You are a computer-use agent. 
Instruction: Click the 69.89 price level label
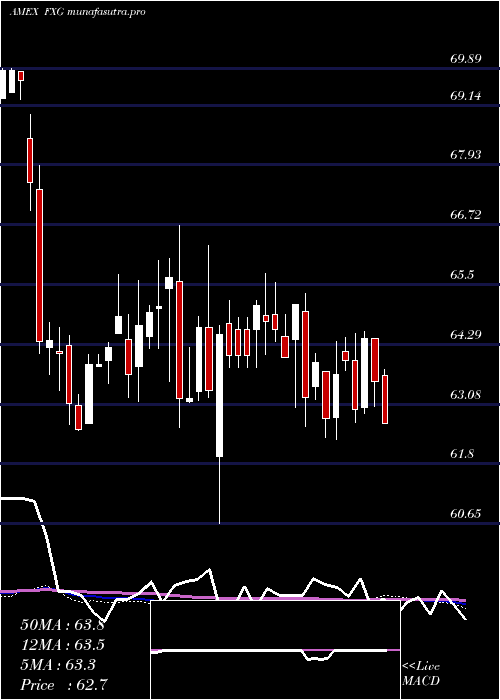click(x=466, y=58)
